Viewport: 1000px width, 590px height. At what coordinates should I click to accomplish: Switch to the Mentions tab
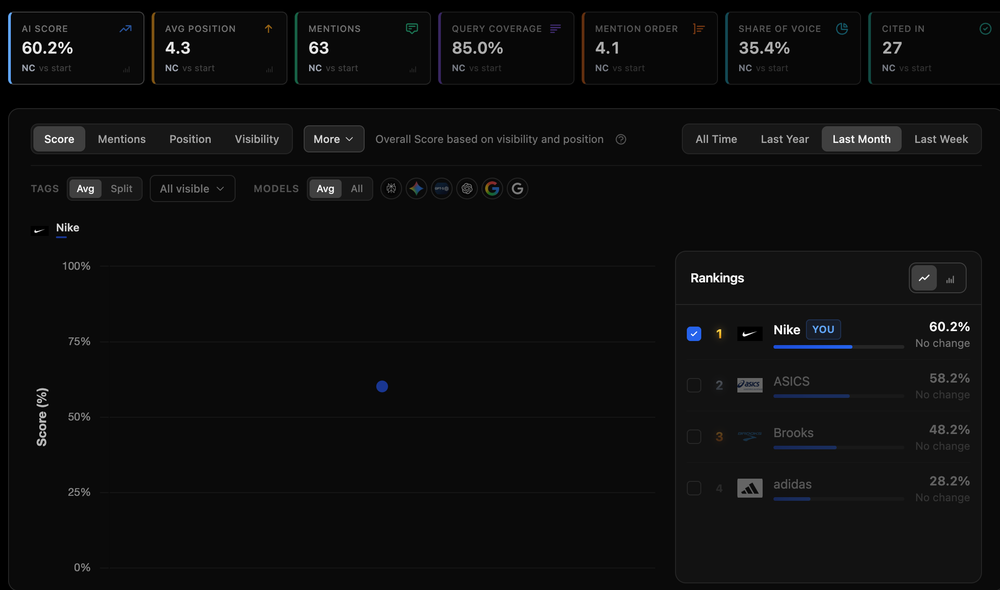click(x=121, y=139)
